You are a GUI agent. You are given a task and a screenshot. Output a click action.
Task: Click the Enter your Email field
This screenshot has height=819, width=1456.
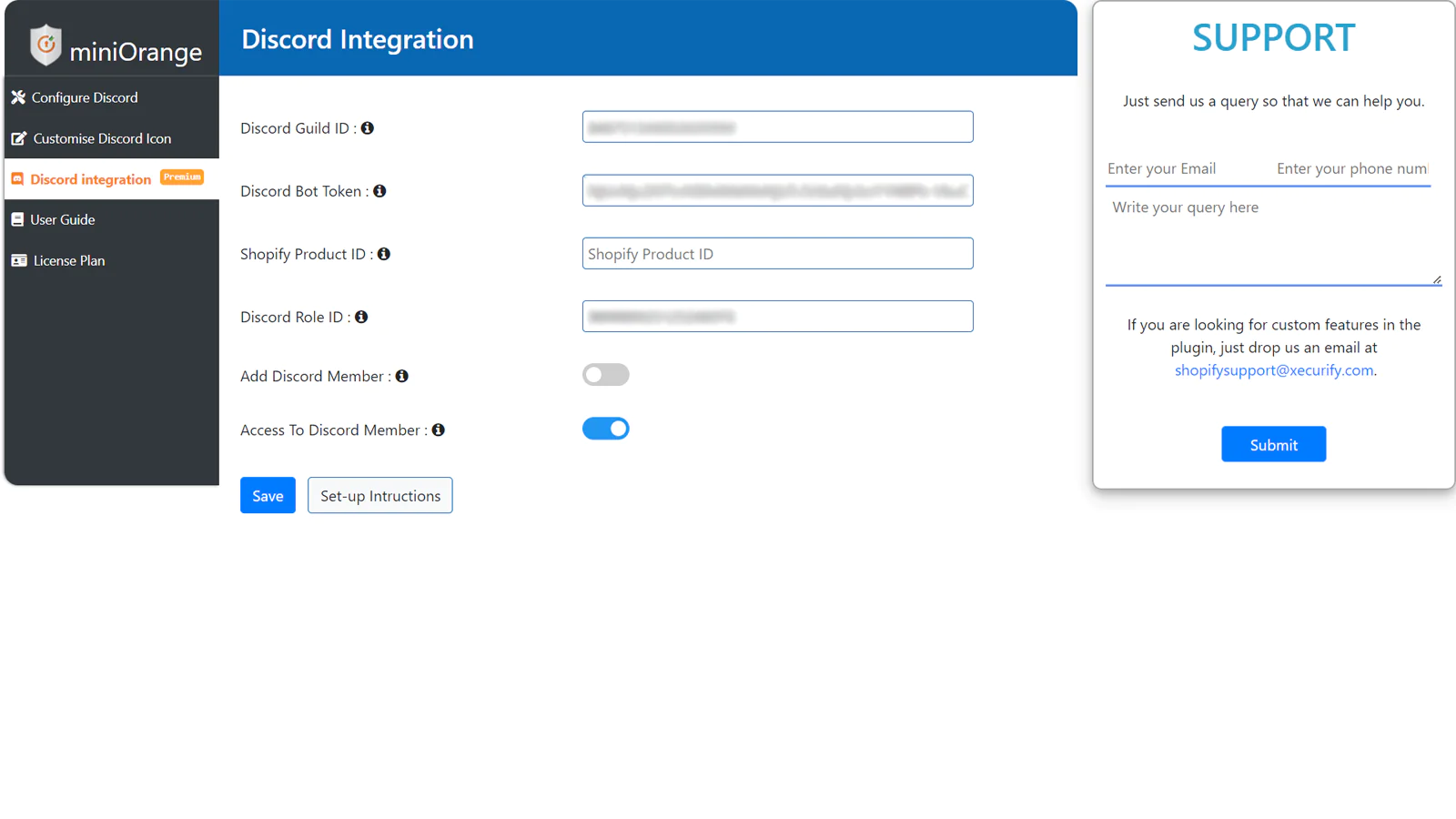tap(1188, 169)
